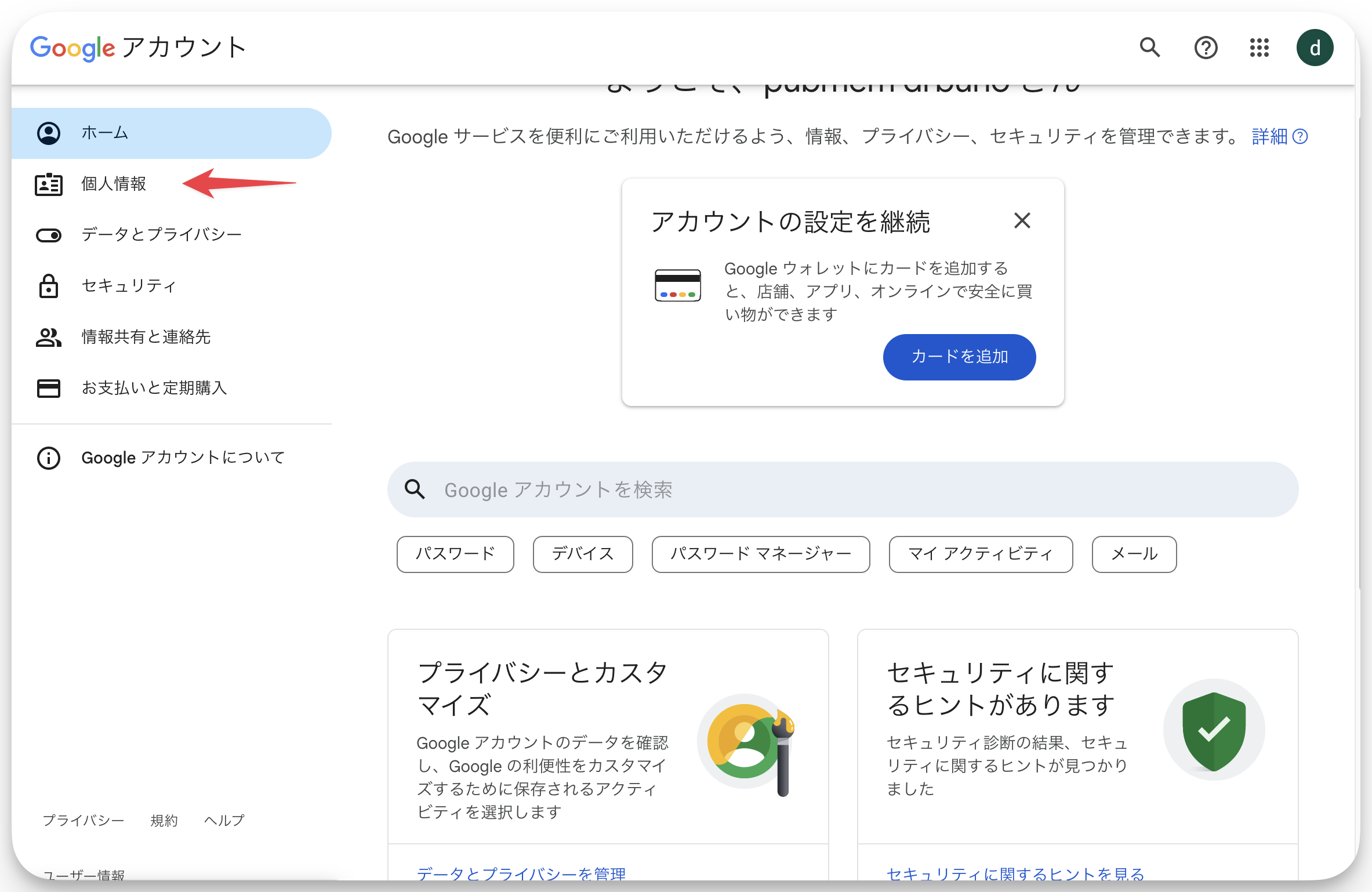Focus the Google アカウントを検索 field
The height and width of the screenshot is (892, 1372).
click(x=843, y=489)
